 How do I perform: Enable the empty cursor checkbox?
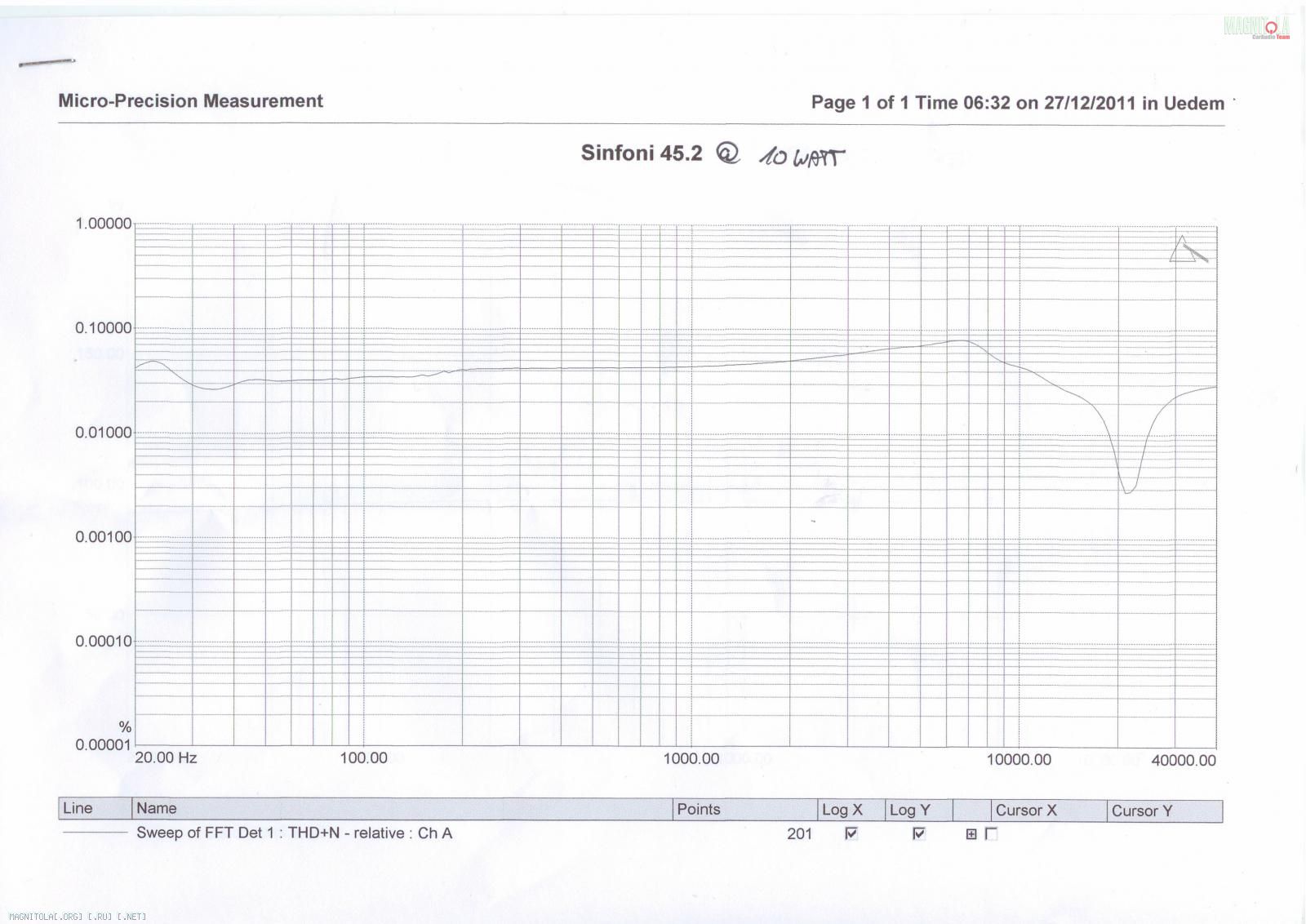pyautogui.click(x=992, y=834)
